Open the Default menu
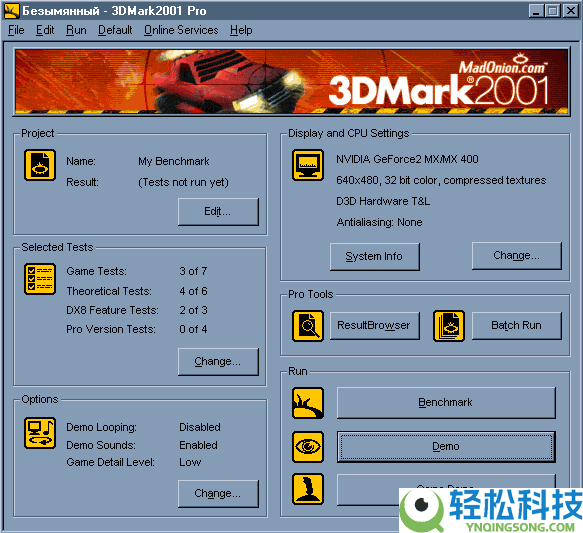Image resolution: width=583 pixels, height=533 pixels. pos(115,30)
